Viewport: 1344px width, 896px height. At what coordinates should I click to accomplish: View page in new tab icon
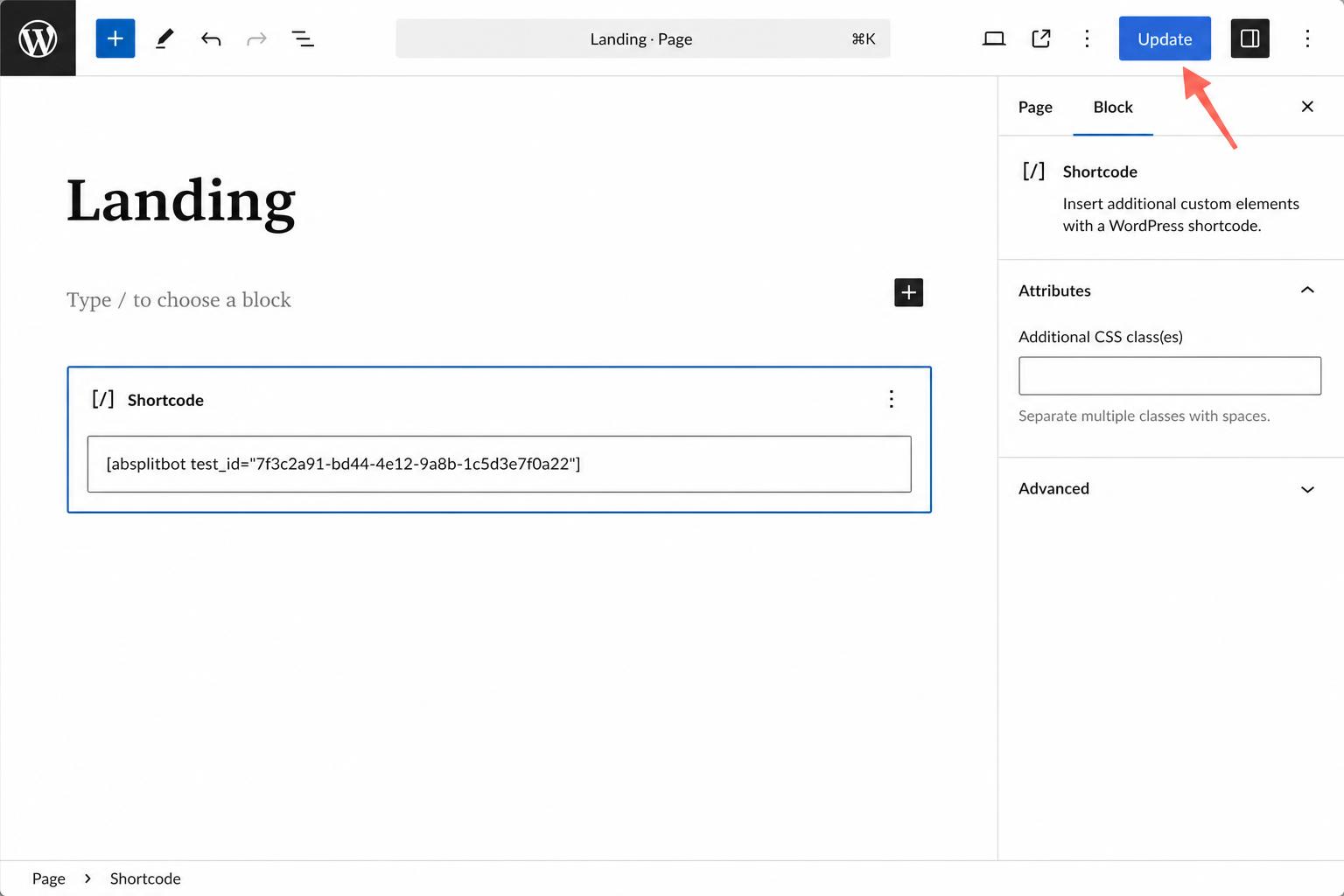pyautogui.click(x=1040, y=38)
